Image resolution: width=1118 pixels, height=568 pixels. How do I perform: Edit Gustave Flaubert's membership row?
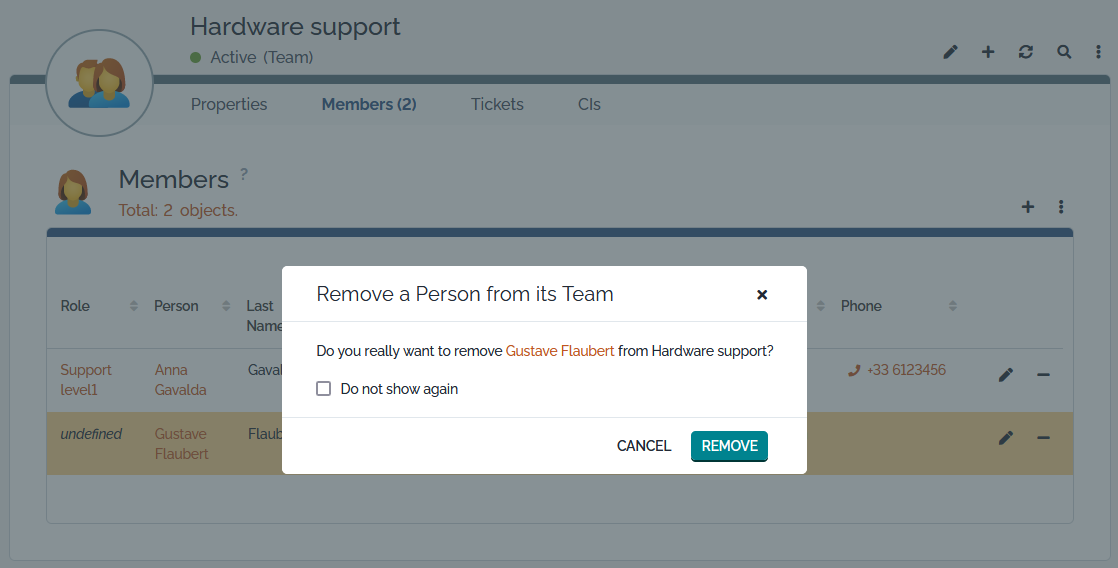1006,438
